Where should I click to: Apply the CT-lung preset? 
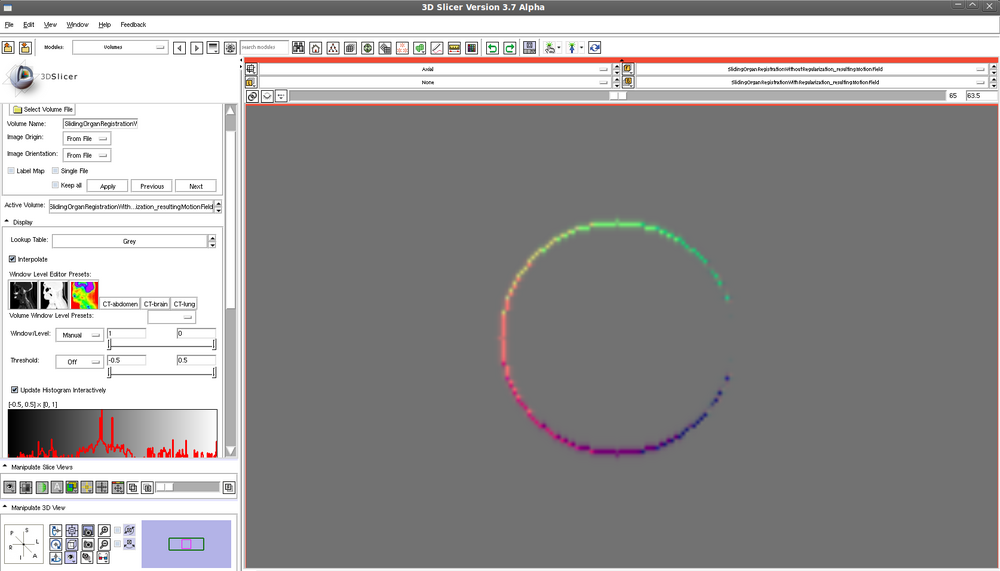184,304
